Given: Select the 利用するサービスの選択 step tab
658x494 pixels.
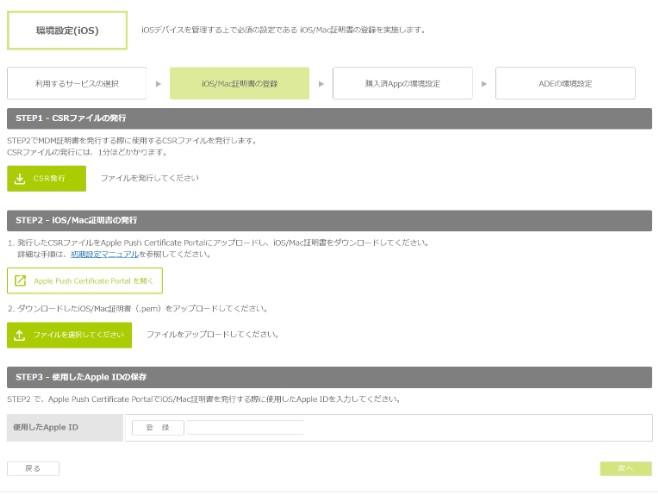Looking at the screenshot, I should 77,83.
